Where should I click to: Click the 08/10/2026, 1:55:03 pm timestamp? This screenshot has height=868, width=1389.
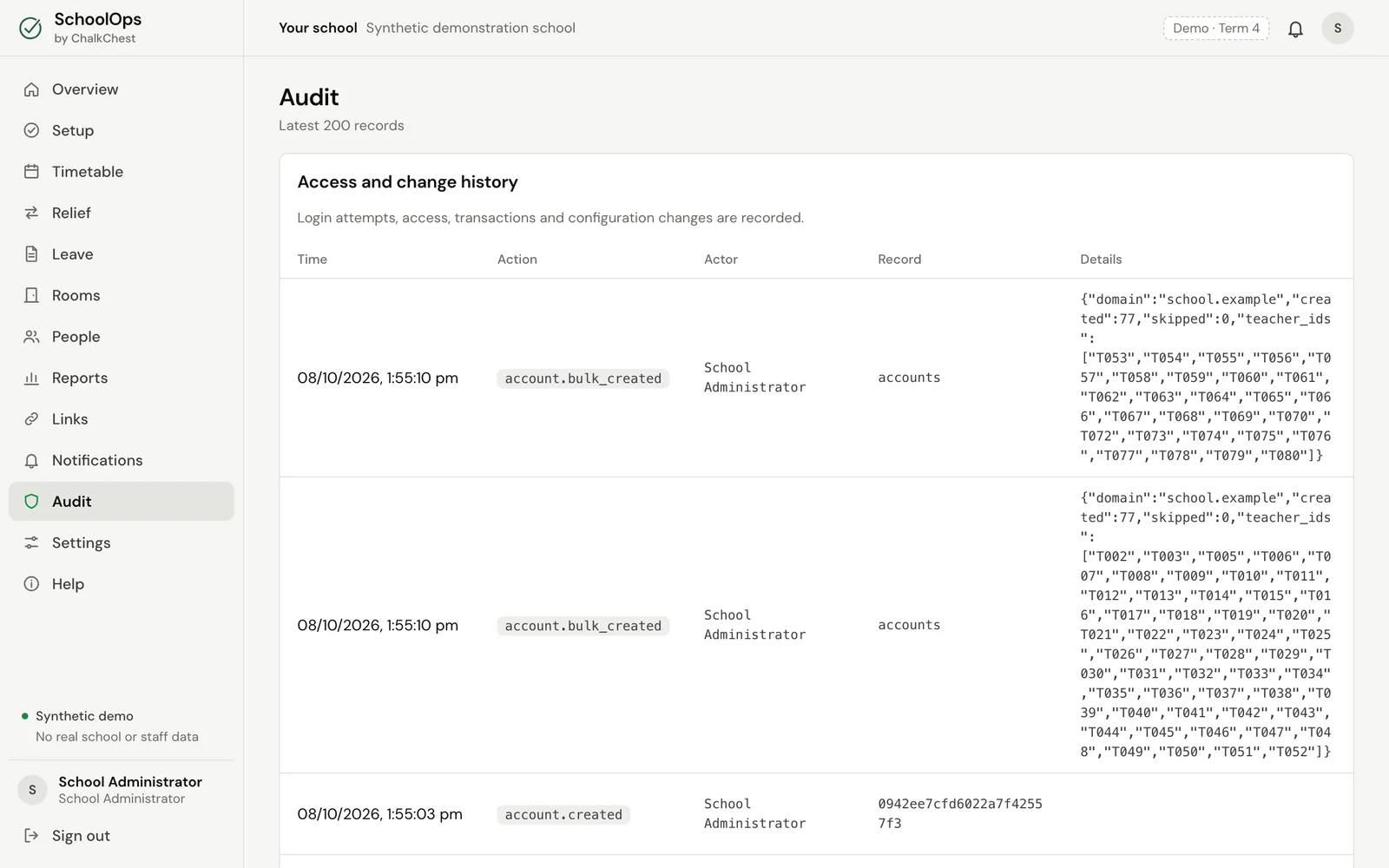tap(379, 814)
